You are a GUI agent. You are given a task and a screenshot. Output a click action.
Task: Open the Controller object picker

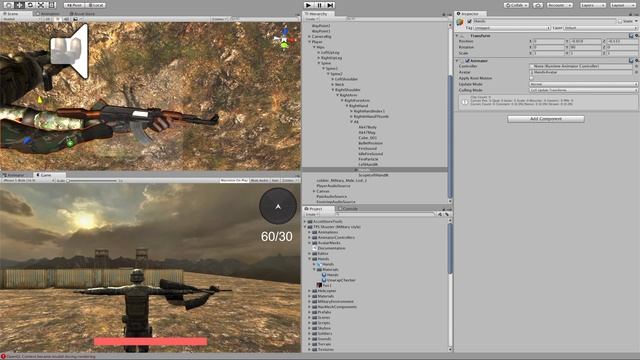click(636, 66)
